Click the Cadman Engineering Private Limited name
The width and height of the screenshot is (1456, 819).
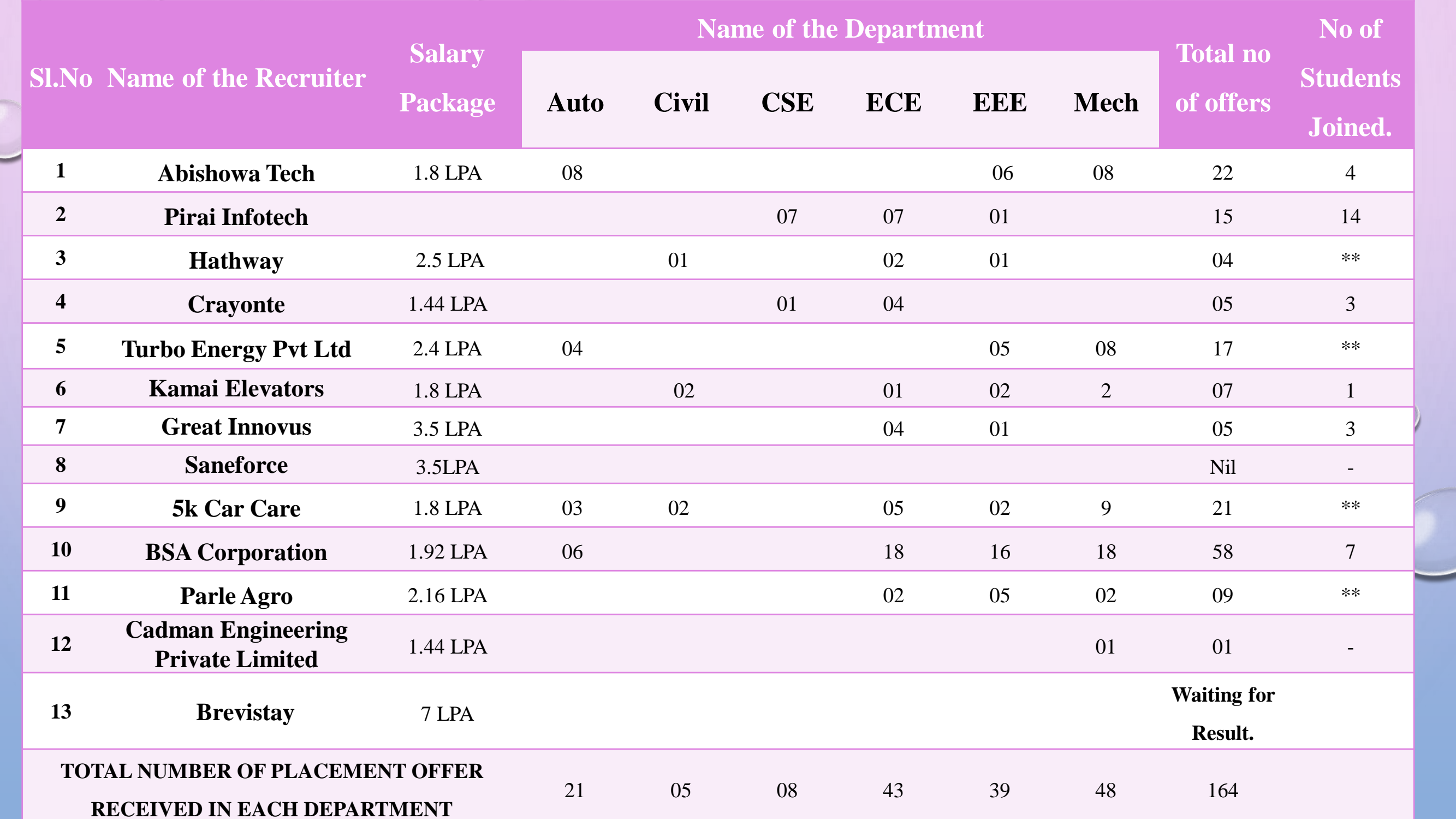point(236,644)
